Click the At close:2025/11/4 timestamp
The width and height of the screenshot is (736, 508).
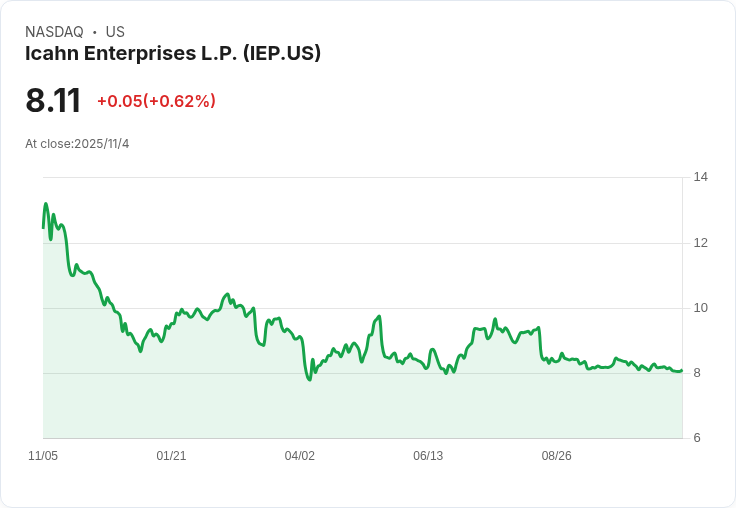(77, 144)
